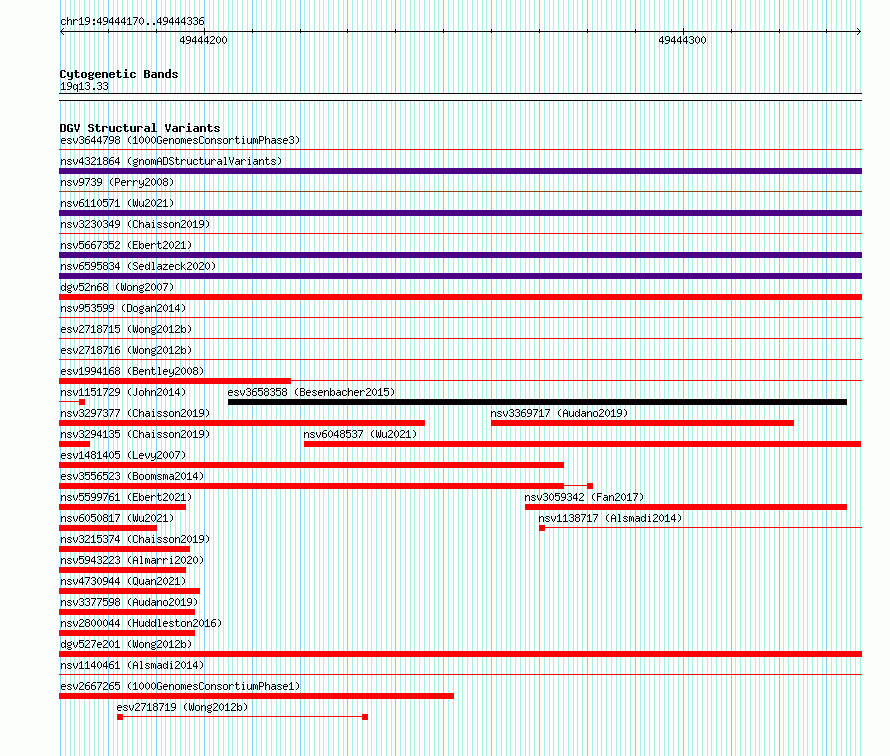890x756 pixels.
Task: Click the purple bar under nsv5667352
Action: [460, 255]
